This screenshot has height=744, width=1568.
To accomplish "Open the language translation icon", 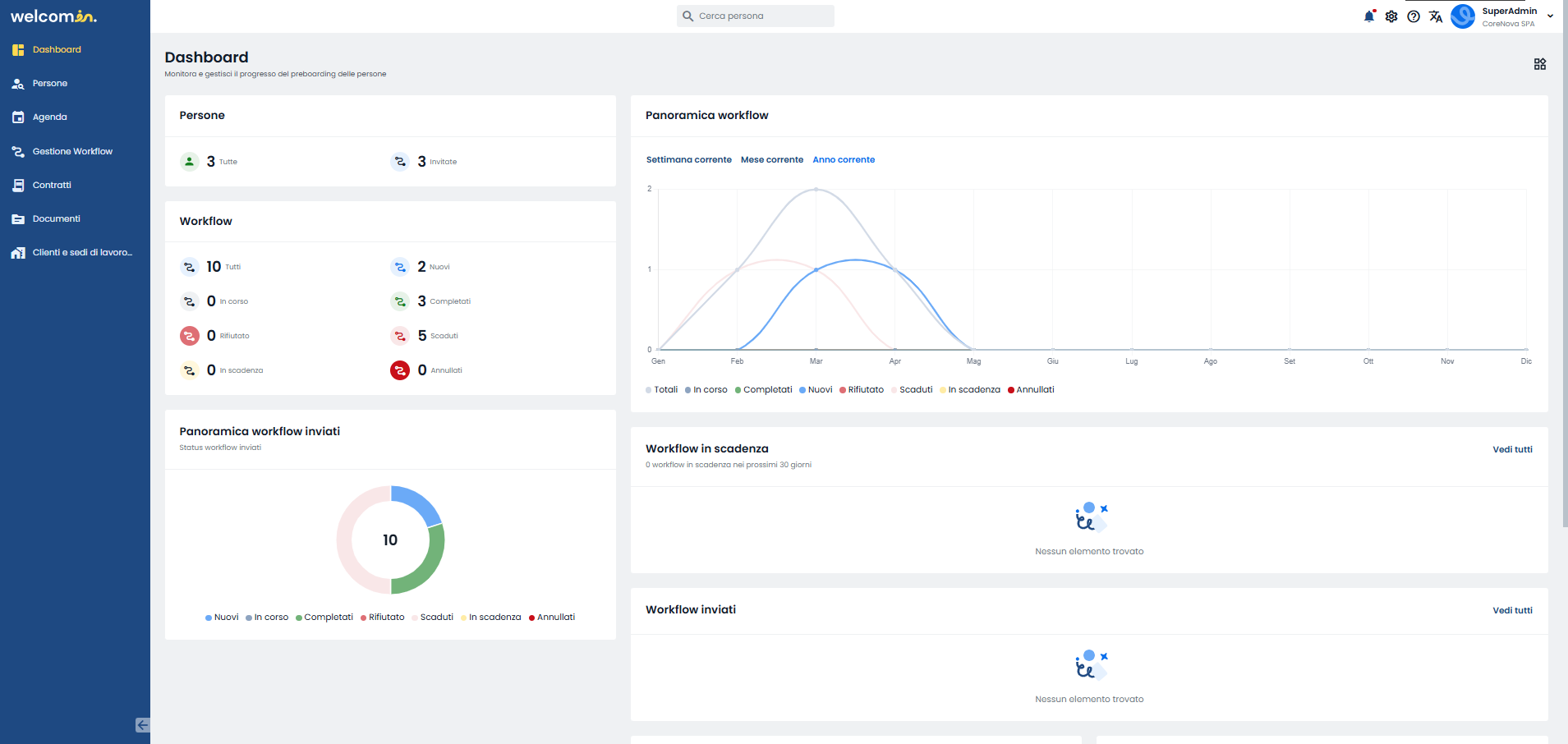I will coord(1436,16).
